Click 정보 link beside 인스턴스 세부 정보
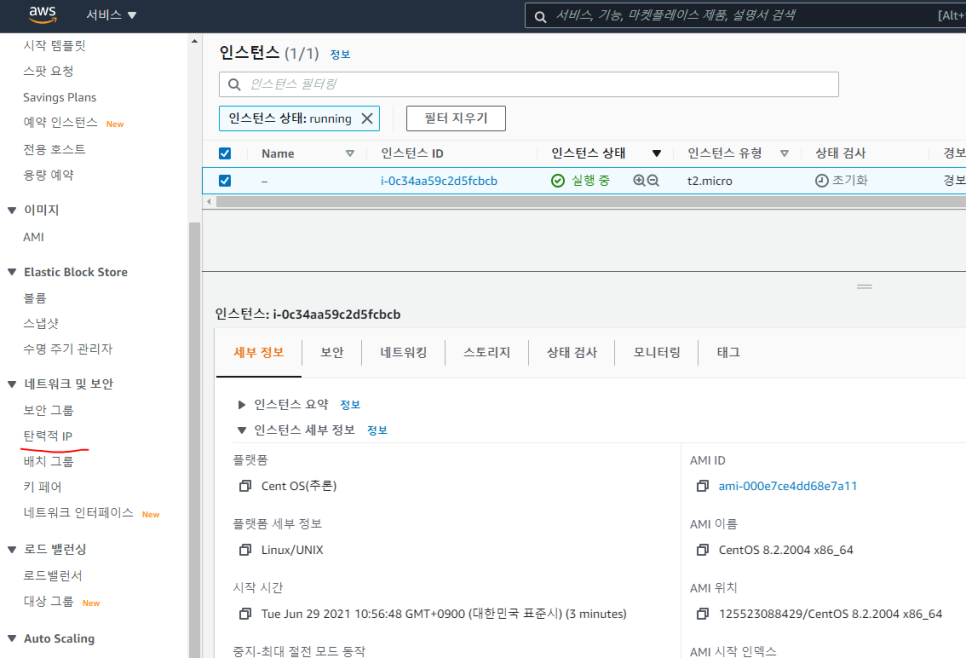This screenshot has height=658, width=966. click(377, 430)
